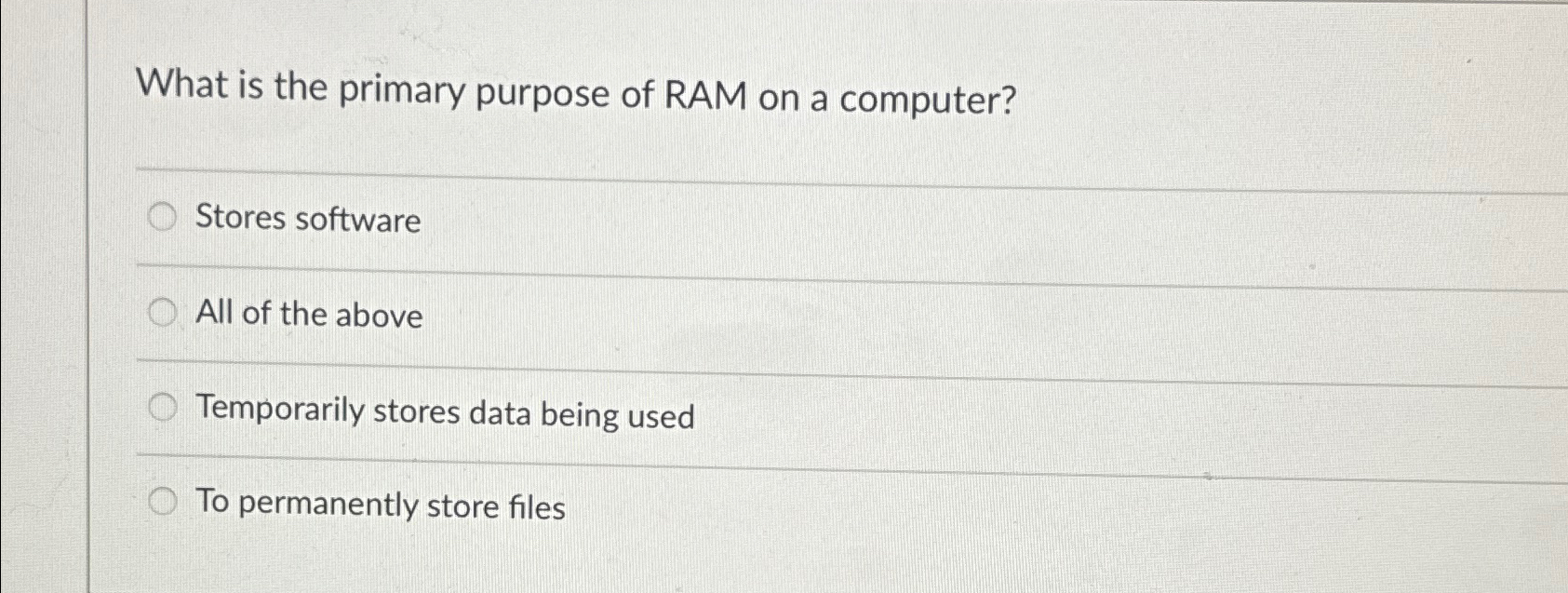
Task: Select 'To permanently store files' radio button
Action: [x=163, y=503]
